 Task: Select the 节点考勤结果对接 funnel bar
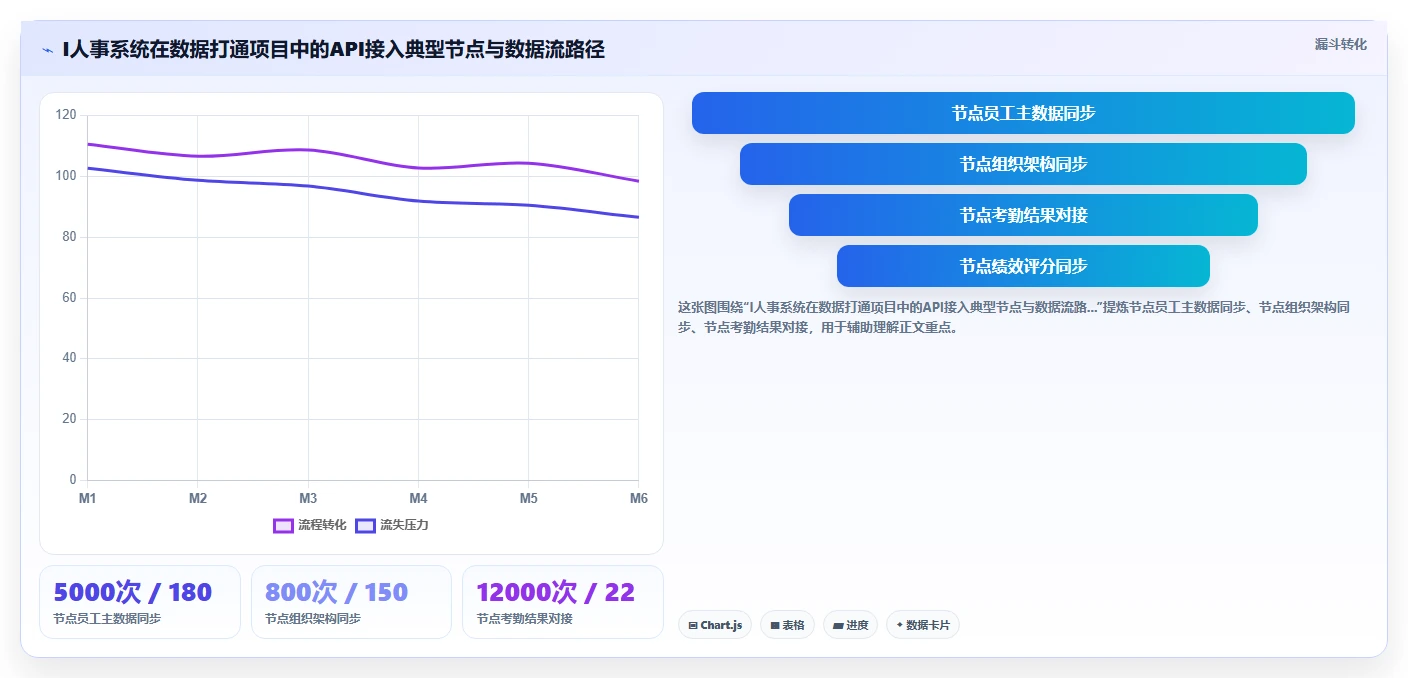tap(1023, 215)
